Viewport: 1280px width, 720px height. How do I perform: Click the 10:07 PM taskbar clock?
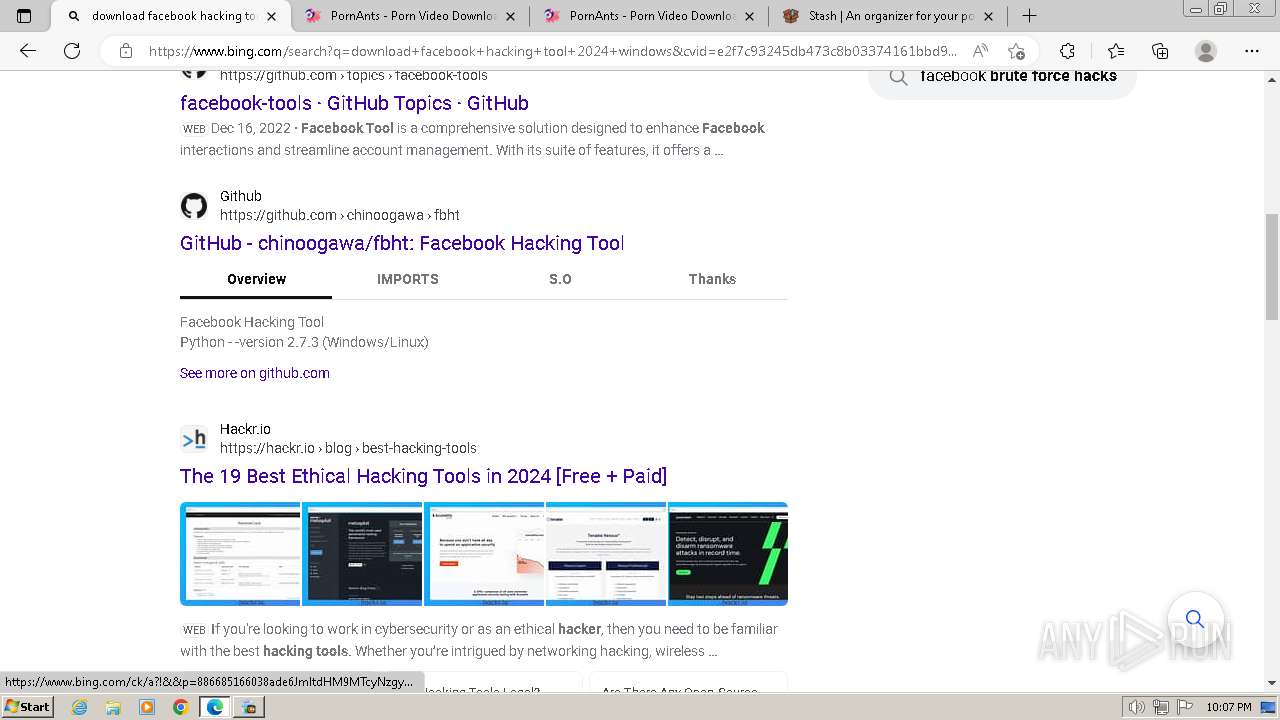coord(1228,707)
